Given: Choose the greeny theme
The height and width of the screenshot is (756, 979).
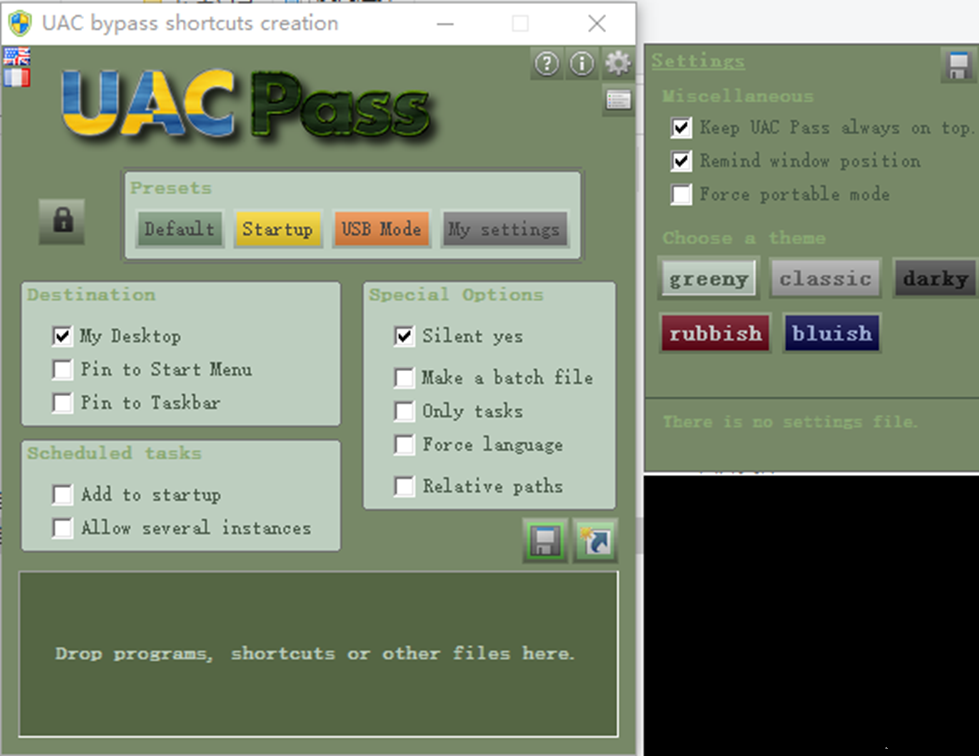Looking at the screenshot, I should (709, 278).
